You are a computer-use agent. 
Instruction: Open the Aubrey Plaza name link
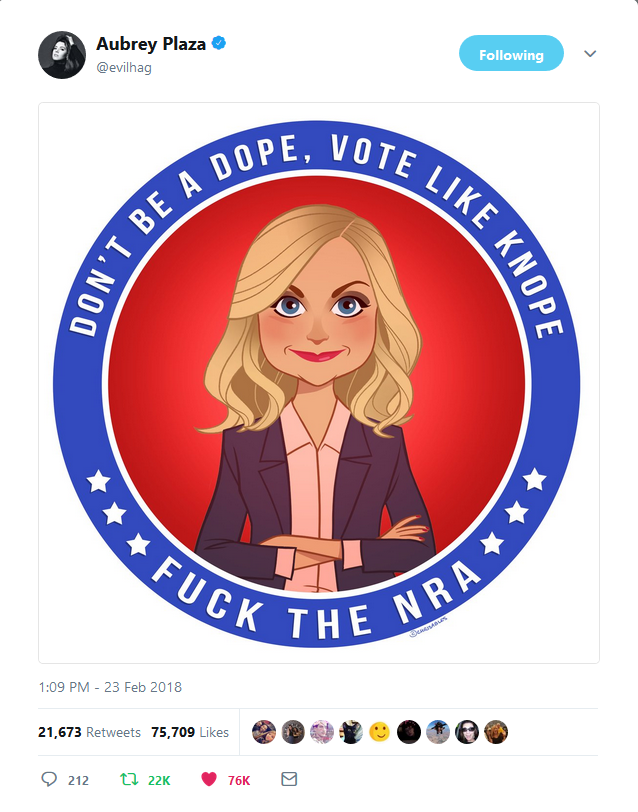point(151,44)
